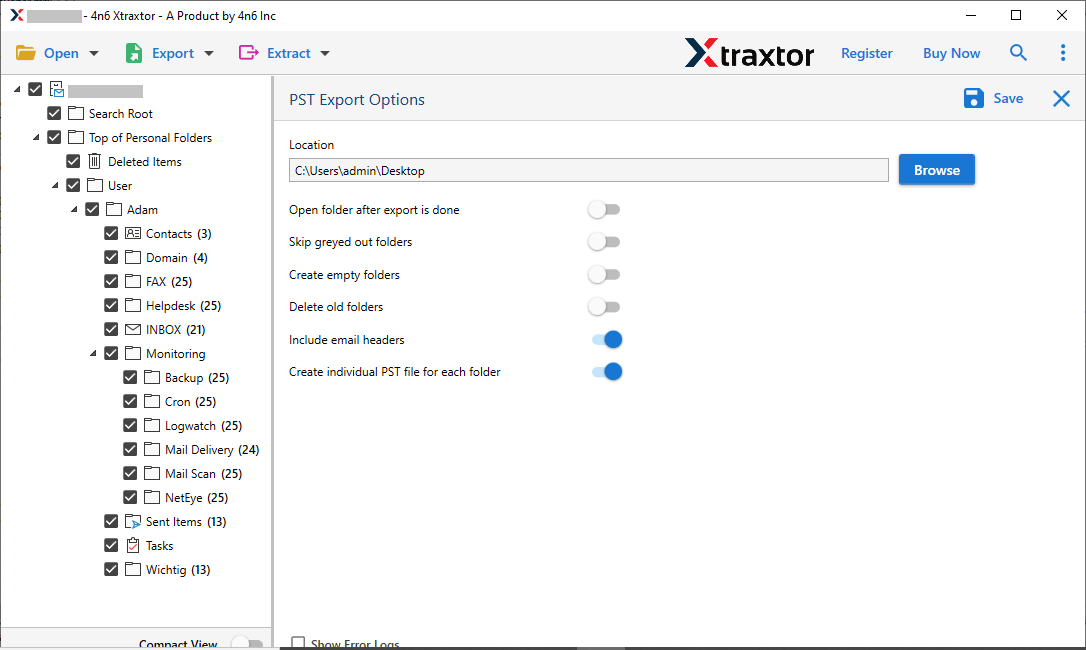
Task: Click the Open folder icon in toolbar
Action: pyautogui.click(x=26, y=53)
